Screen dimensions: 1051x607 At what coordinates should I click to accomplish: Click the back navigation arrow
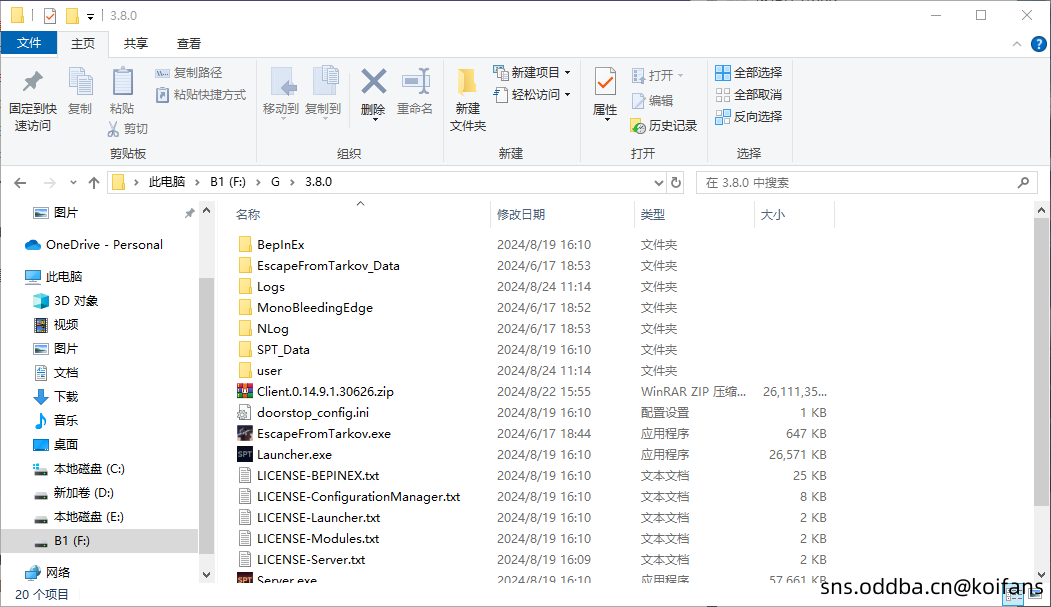pyautogui.click(x=20, y=183)
